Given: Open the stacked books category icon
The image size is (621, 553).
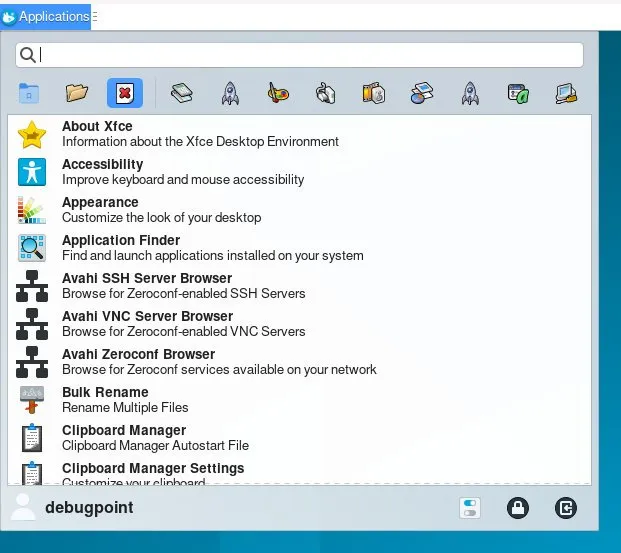Looking at the screenshot, I should point(181,93).
